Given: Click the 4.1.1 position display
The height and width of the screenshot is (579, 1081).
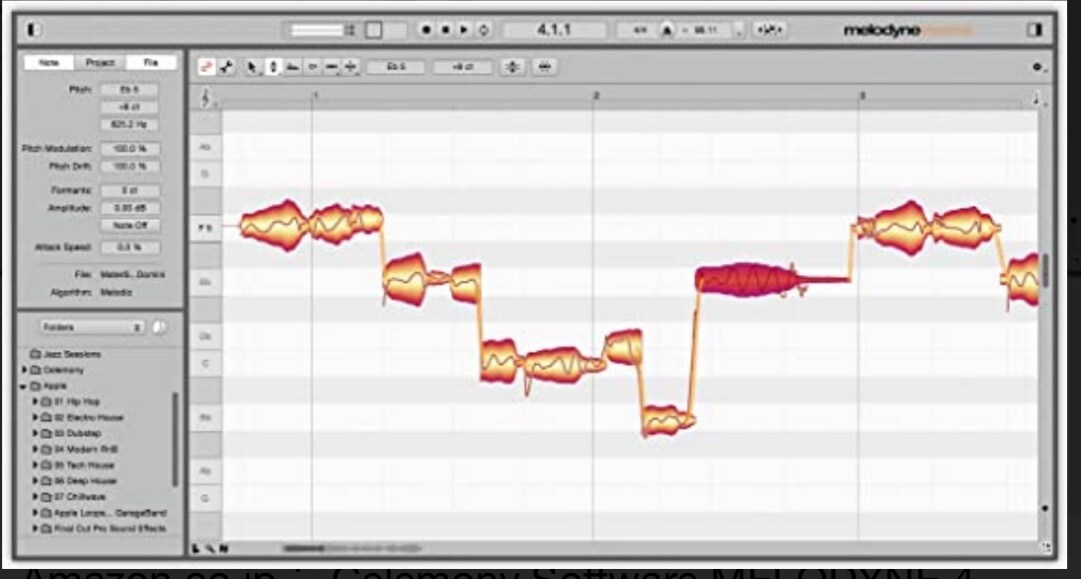Looking at the screenshot, I should click(554, 30).
